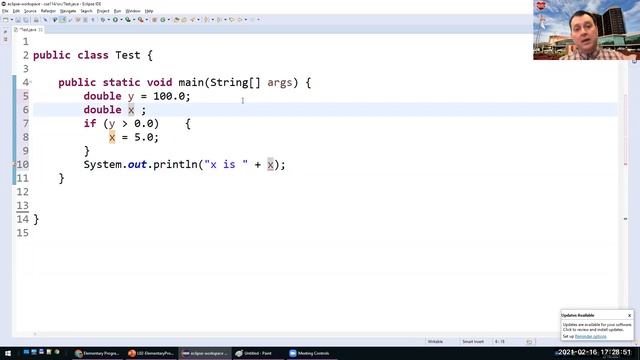Toggle Mark Occurrences highlighted toolbar button
Image resolution: width=640 pixels, height=360 pixels.
pyautogui.click(x=62, y=20)
